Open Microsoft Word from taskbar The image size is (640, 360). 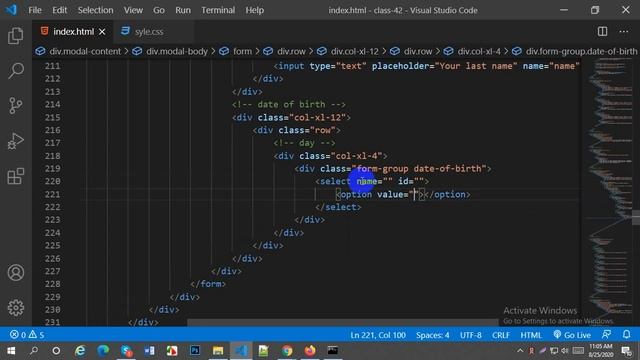coord(149,351)
